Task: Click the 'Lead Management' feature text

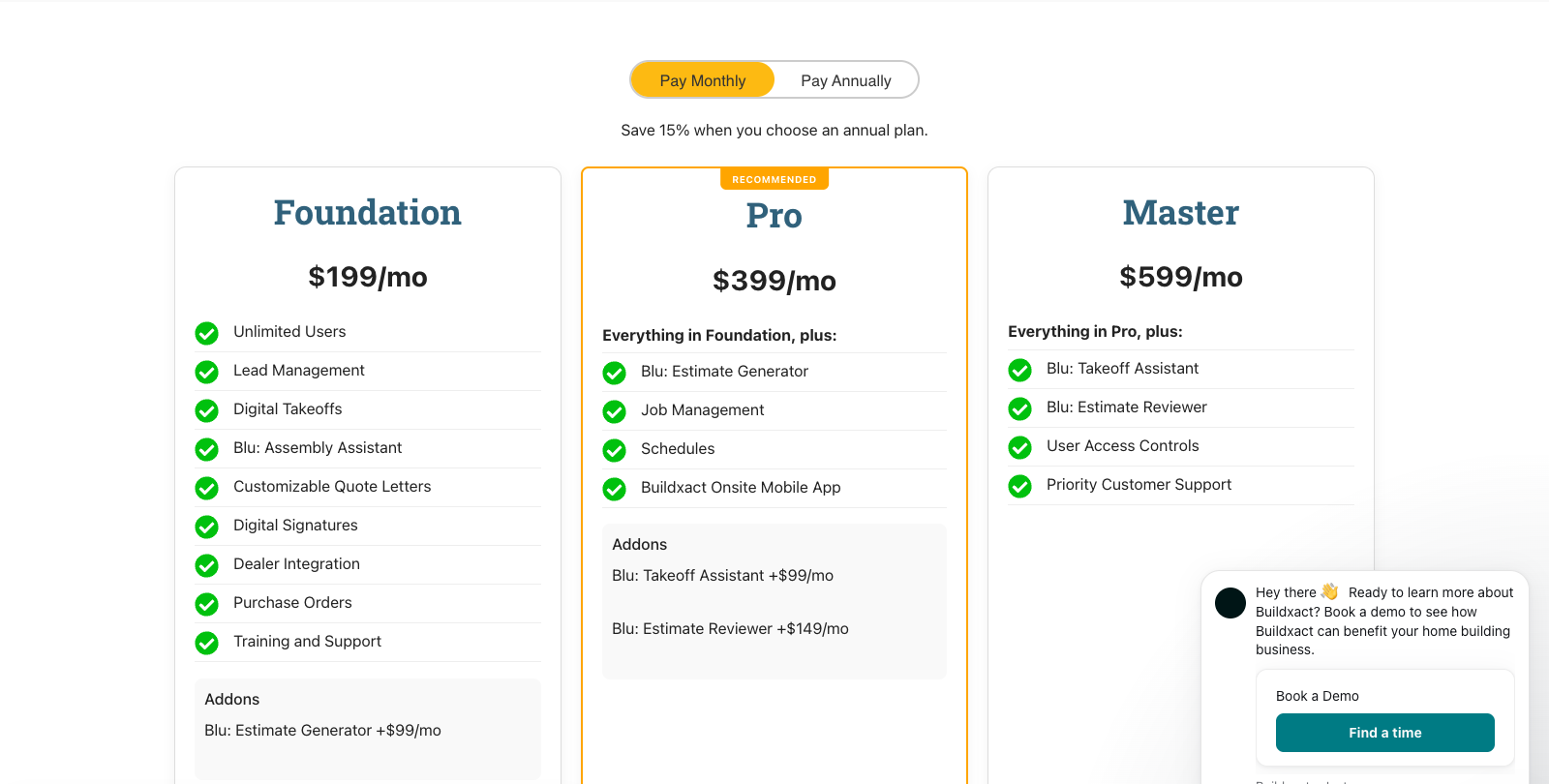Action: (299, 370)
